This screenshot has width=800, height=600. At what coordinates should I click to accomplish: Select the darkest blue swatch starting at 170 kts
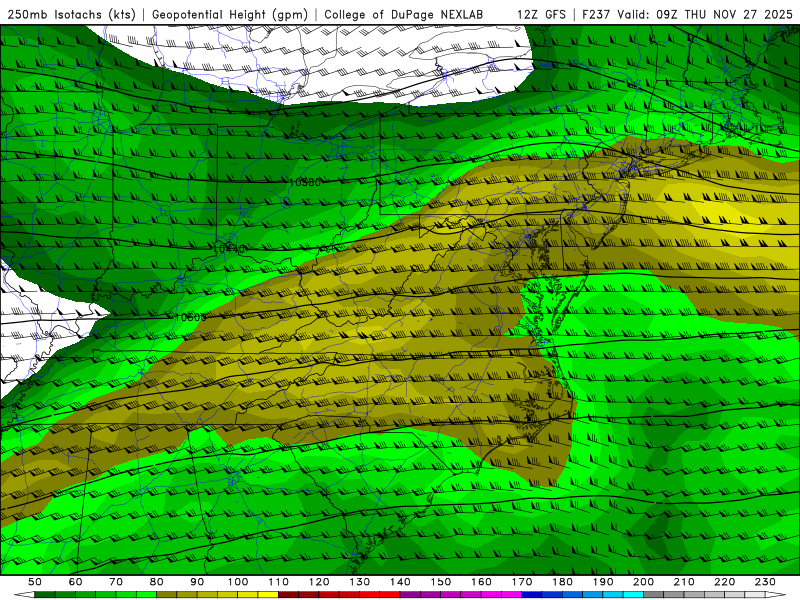coord(532,595)
